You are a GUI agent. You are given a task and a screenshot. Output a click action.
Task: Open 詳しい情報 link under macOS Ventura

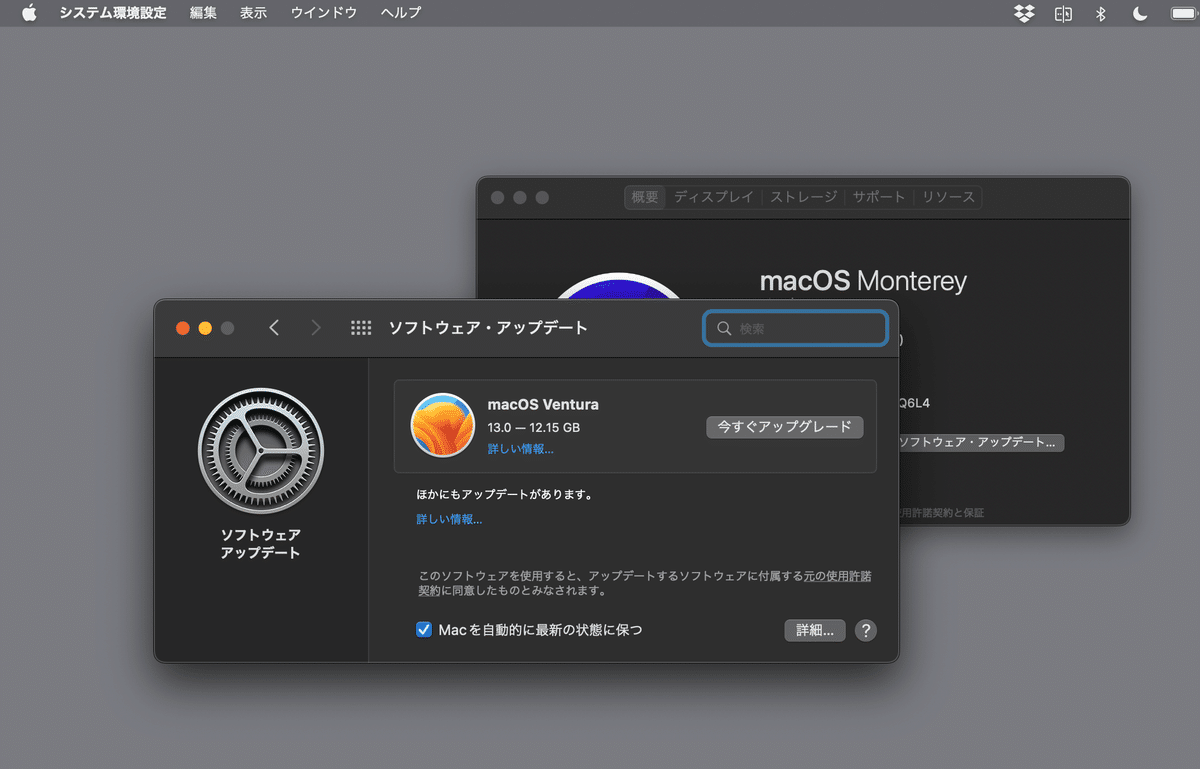pyautogui.click(x=520, y=449)
